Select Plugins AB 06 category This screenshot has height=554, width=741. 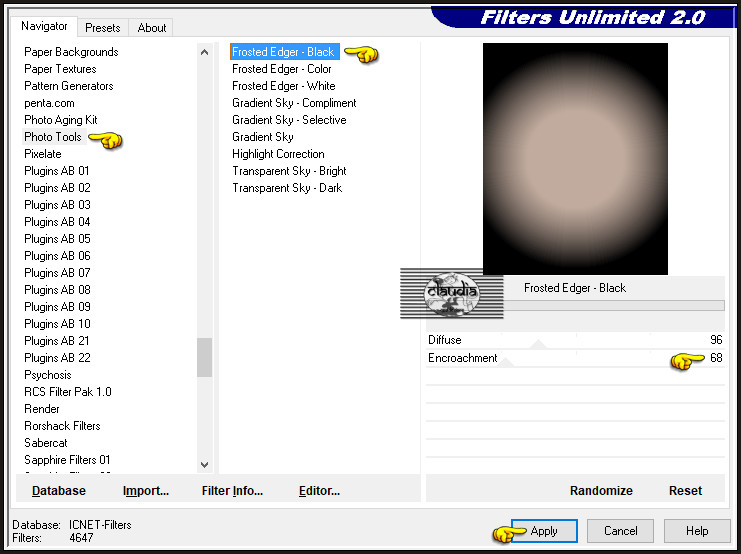click(57, 256)
